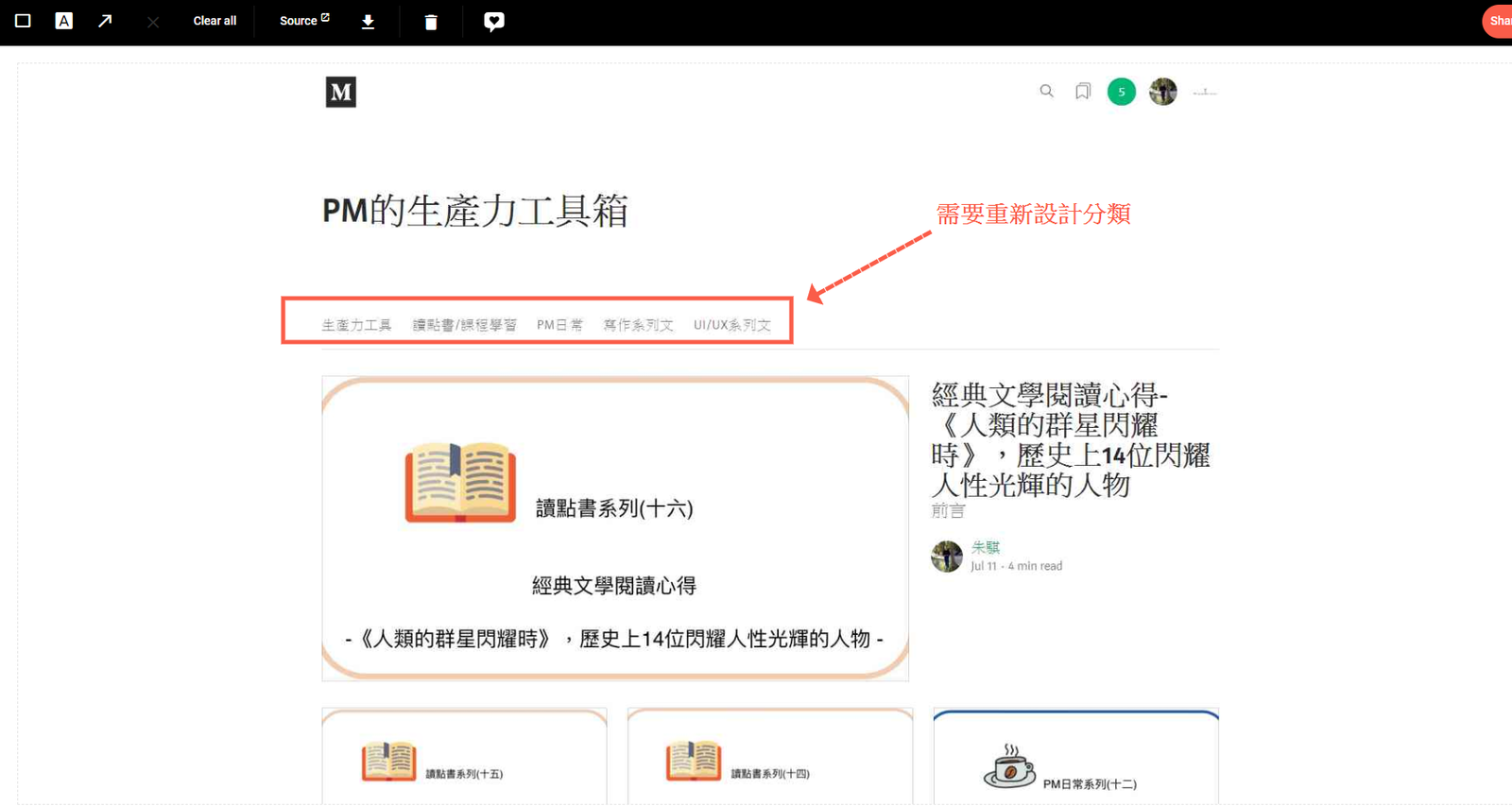Select the rectangle annotation tool
Screen dimensions: 1512x806
coord(23,21)
